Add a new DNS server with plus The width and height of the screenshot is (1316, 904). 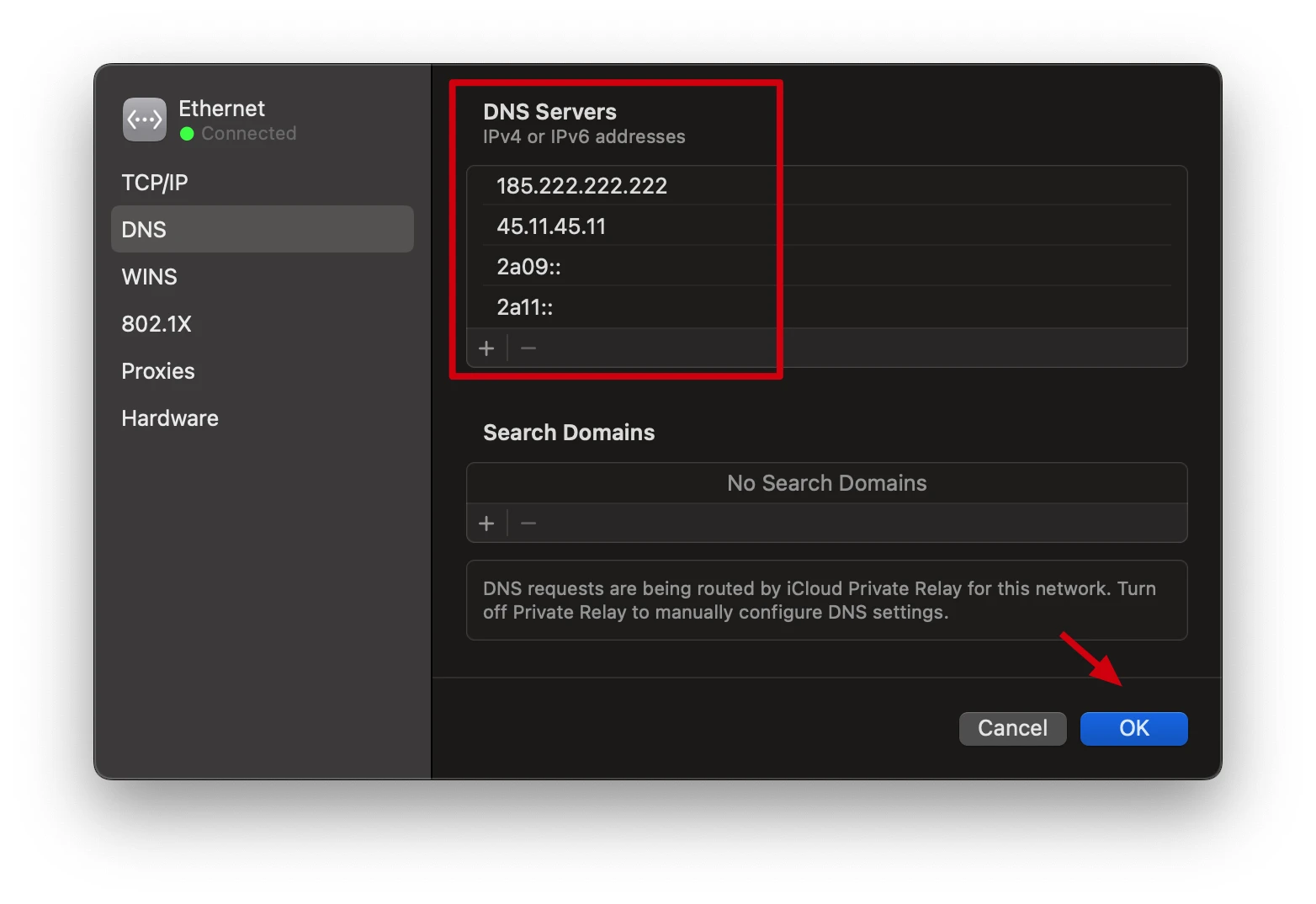coord(486,348)
